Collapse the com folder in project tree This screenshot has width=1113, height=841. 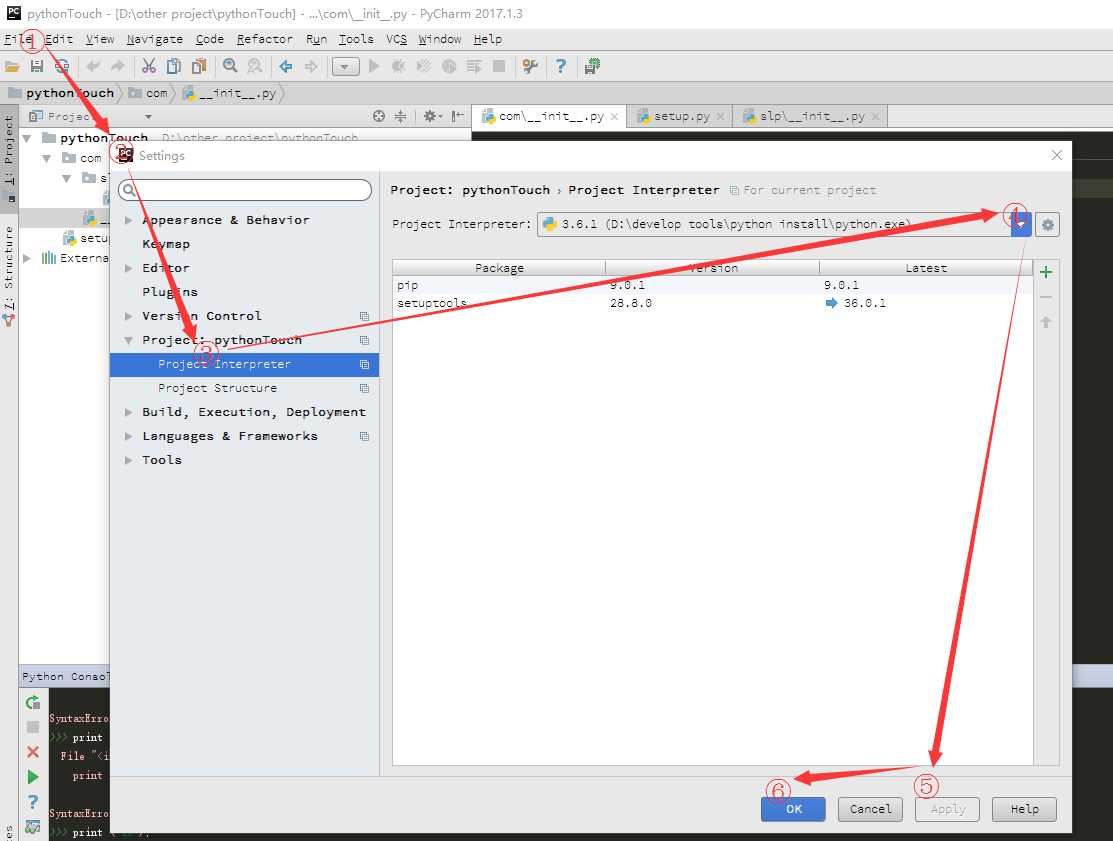pos(47,158)
